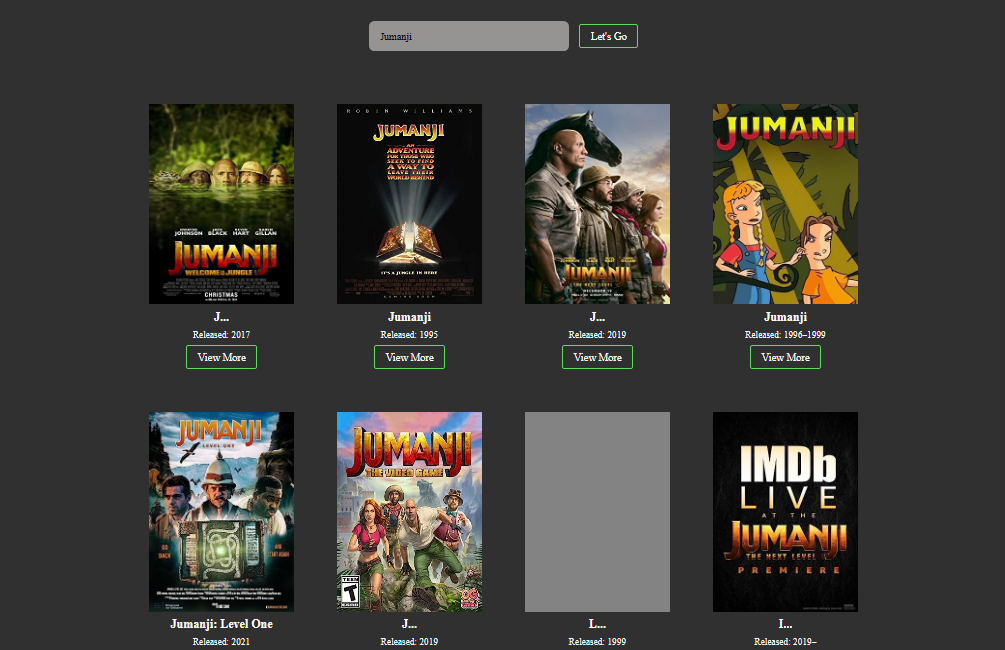Image resolution: width=1005 pixels, height=650 pixels.
Task: Click View More under the 2019 Next Level movie
Action: tap(597, 357)
